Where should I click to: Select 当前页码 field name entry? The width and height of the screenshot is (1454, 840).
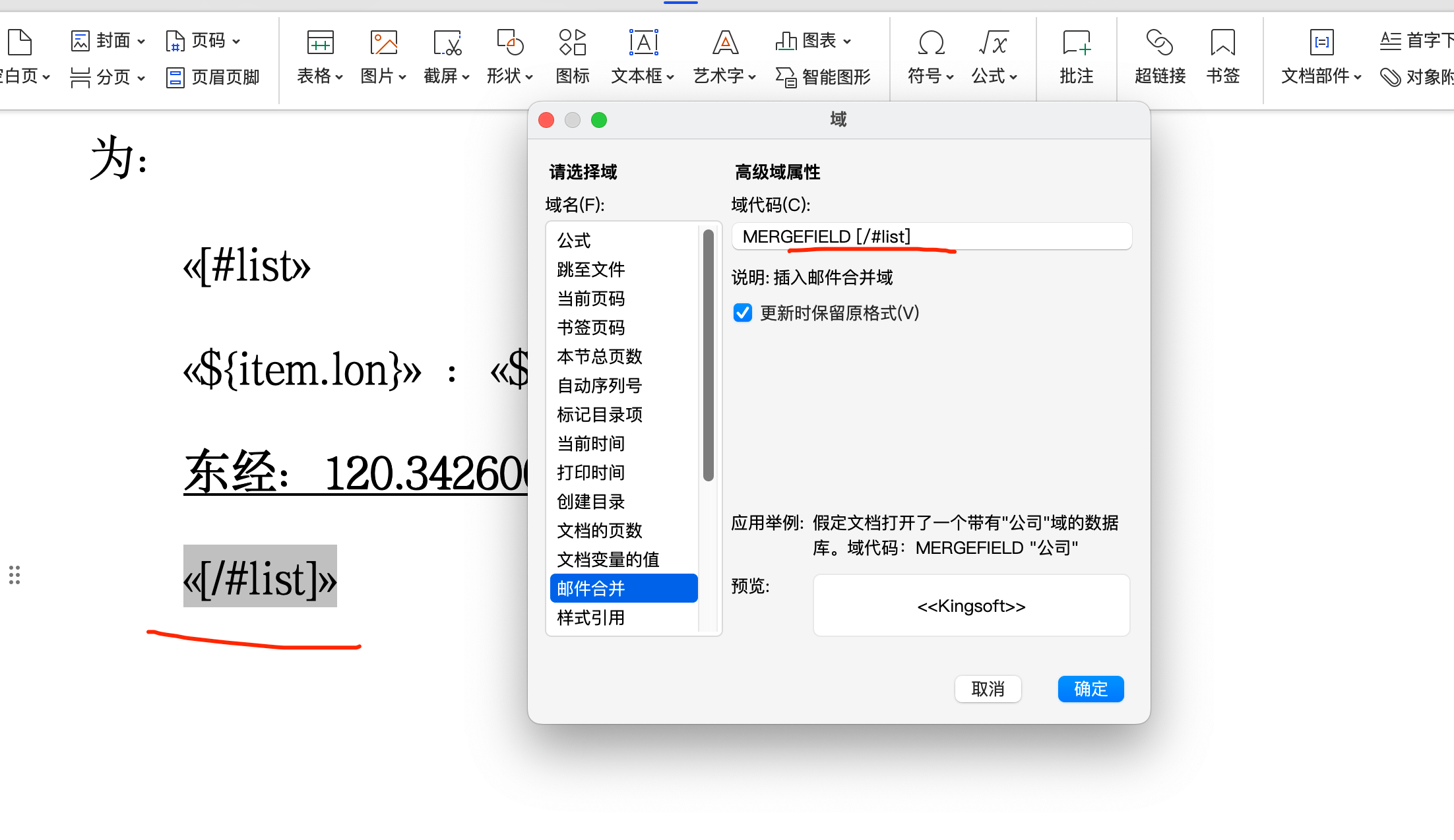tap(590, 299)
